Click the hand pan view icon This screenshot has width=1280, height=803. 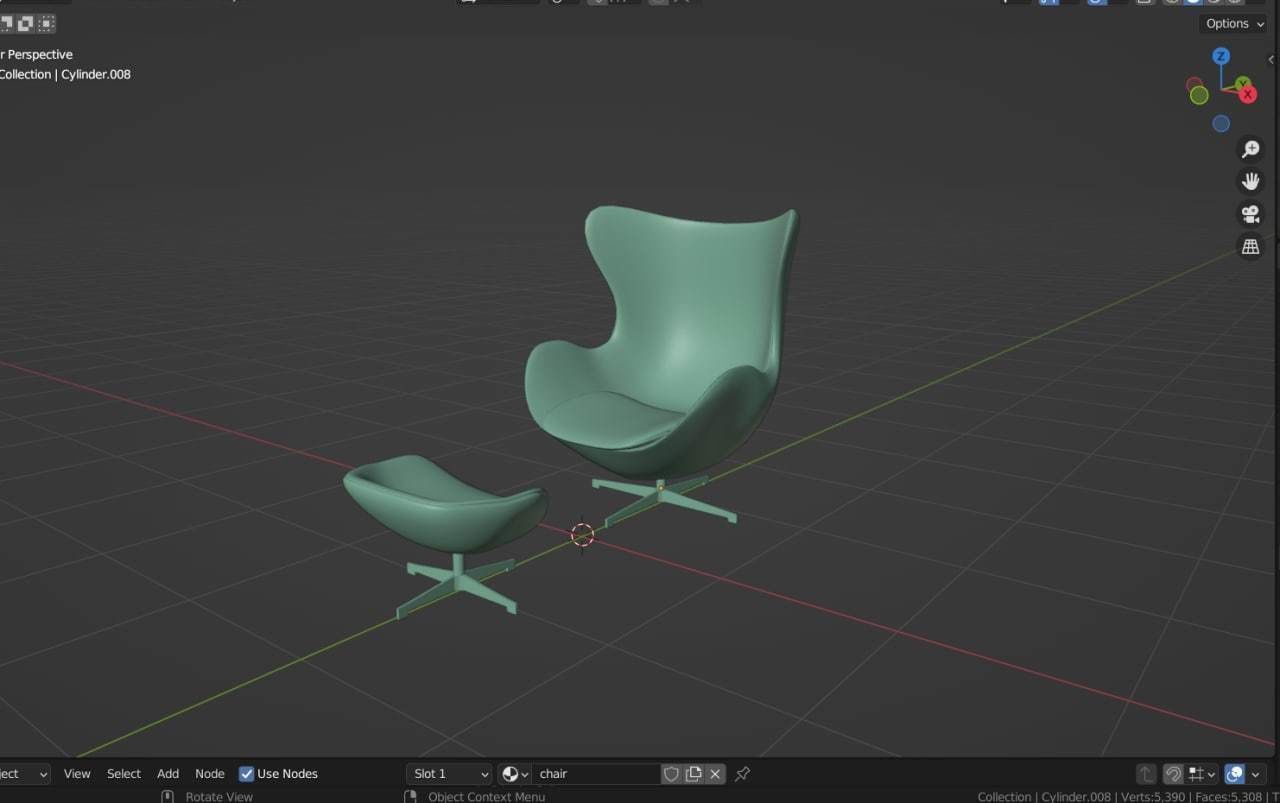click(x=1250, y=182)
